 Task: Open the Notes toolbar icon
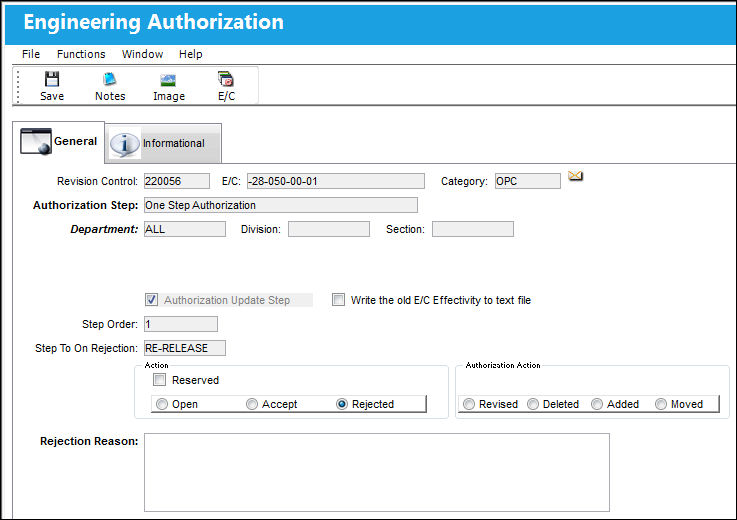coord(110,79)
